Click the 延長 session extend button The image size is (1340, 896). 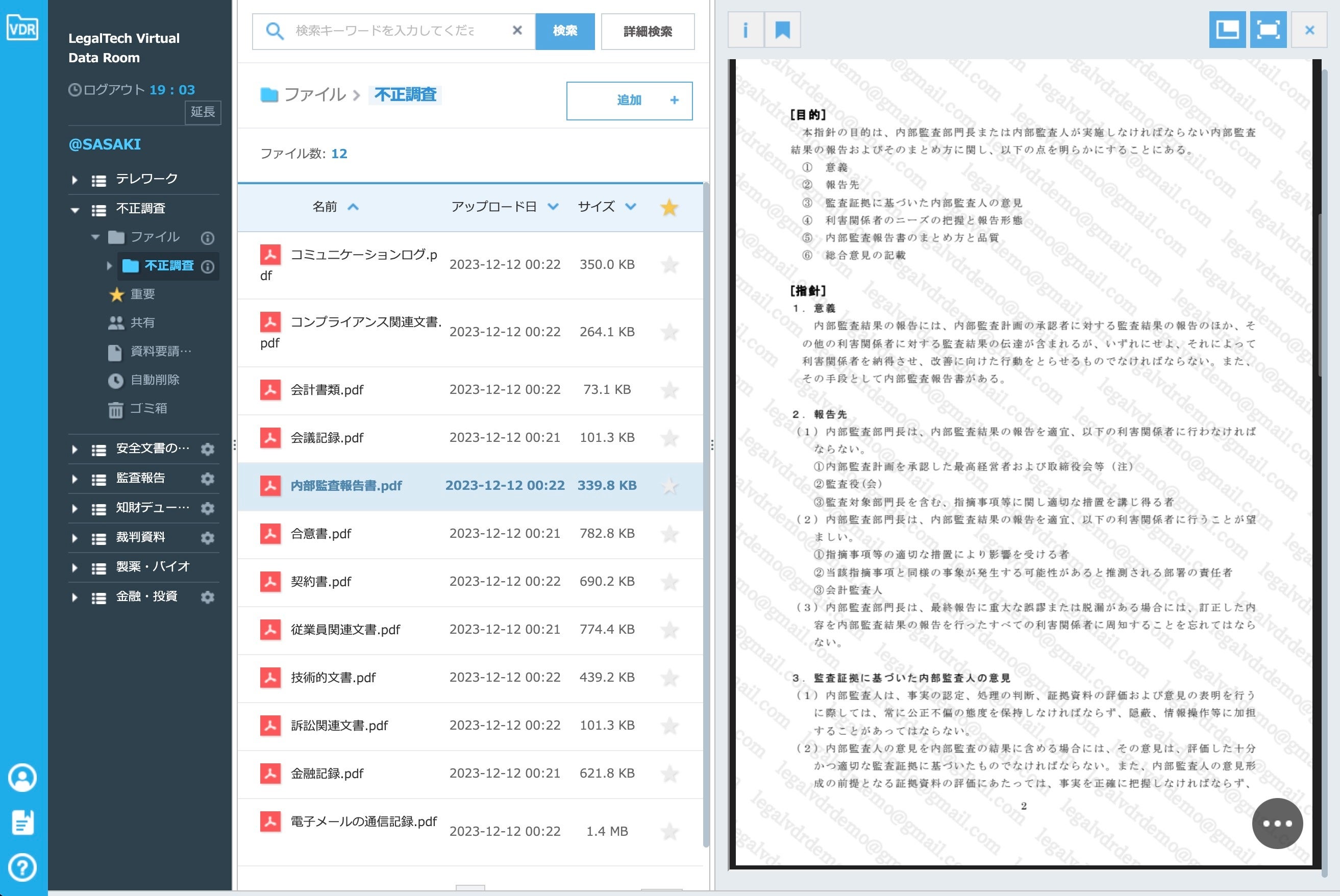pyautogui.click(x=203, y=112)
